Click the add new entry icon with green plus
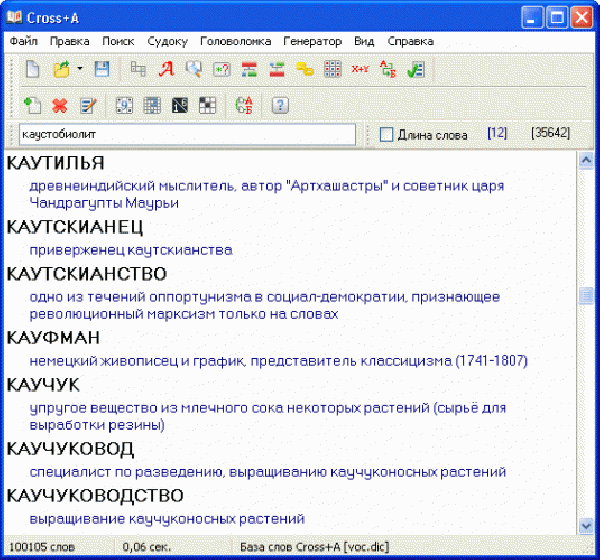600x560 pixels. point(32,104)
